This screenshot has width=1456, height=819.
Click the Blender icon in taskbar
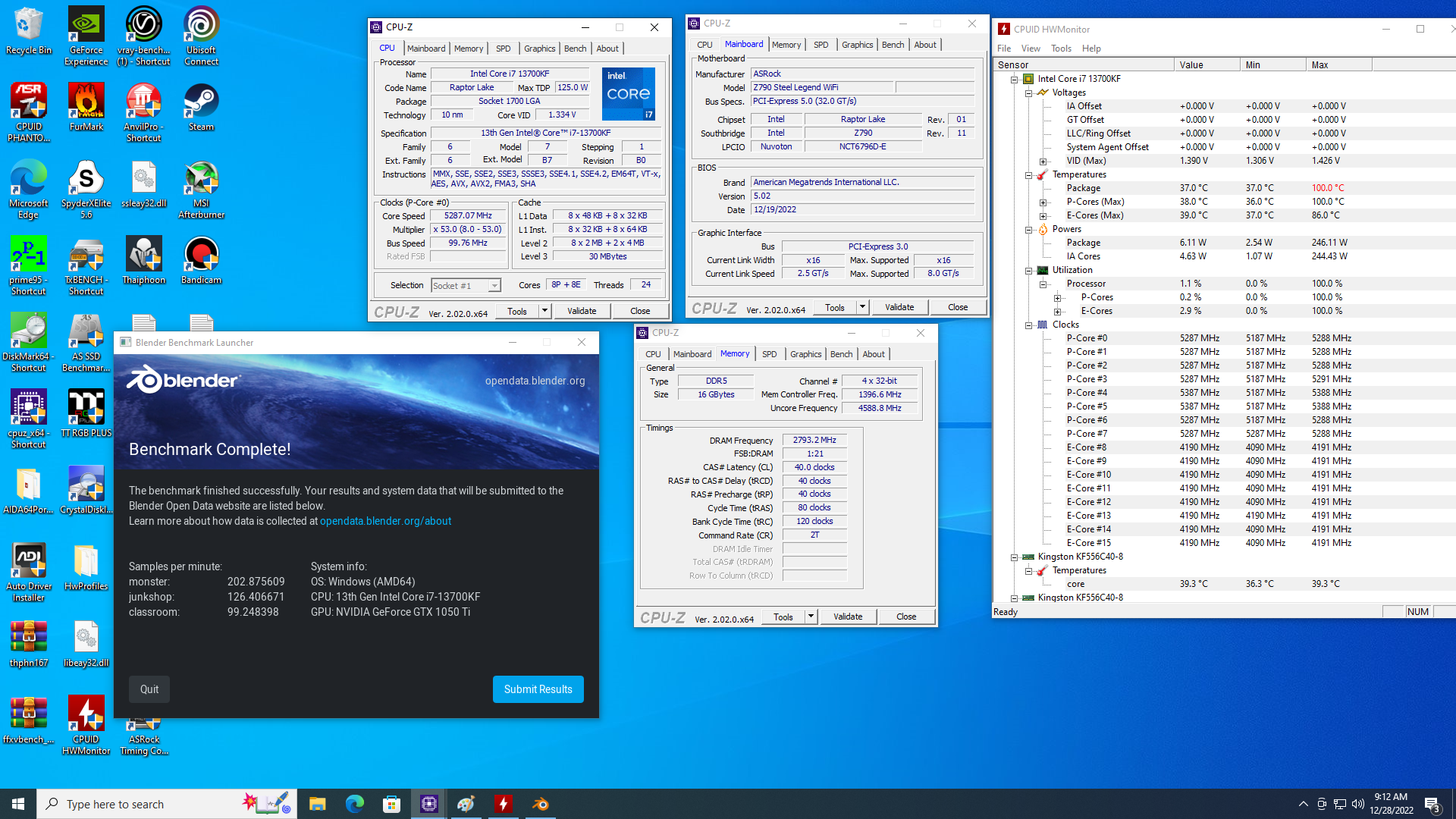click(541, 804)
